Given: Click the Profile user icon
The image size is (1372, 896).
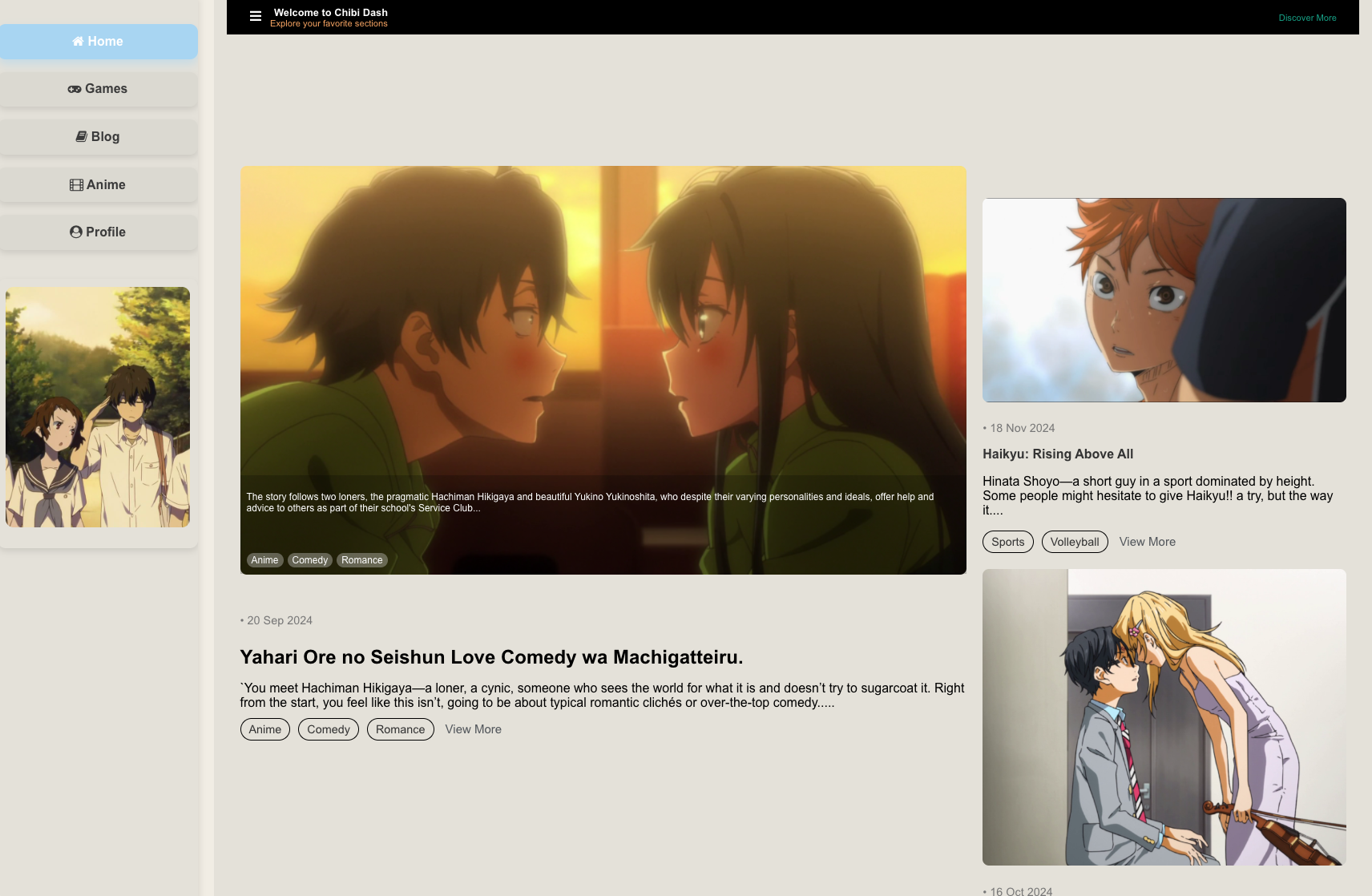Looking at the screenshot, I should tap(76, 232).
